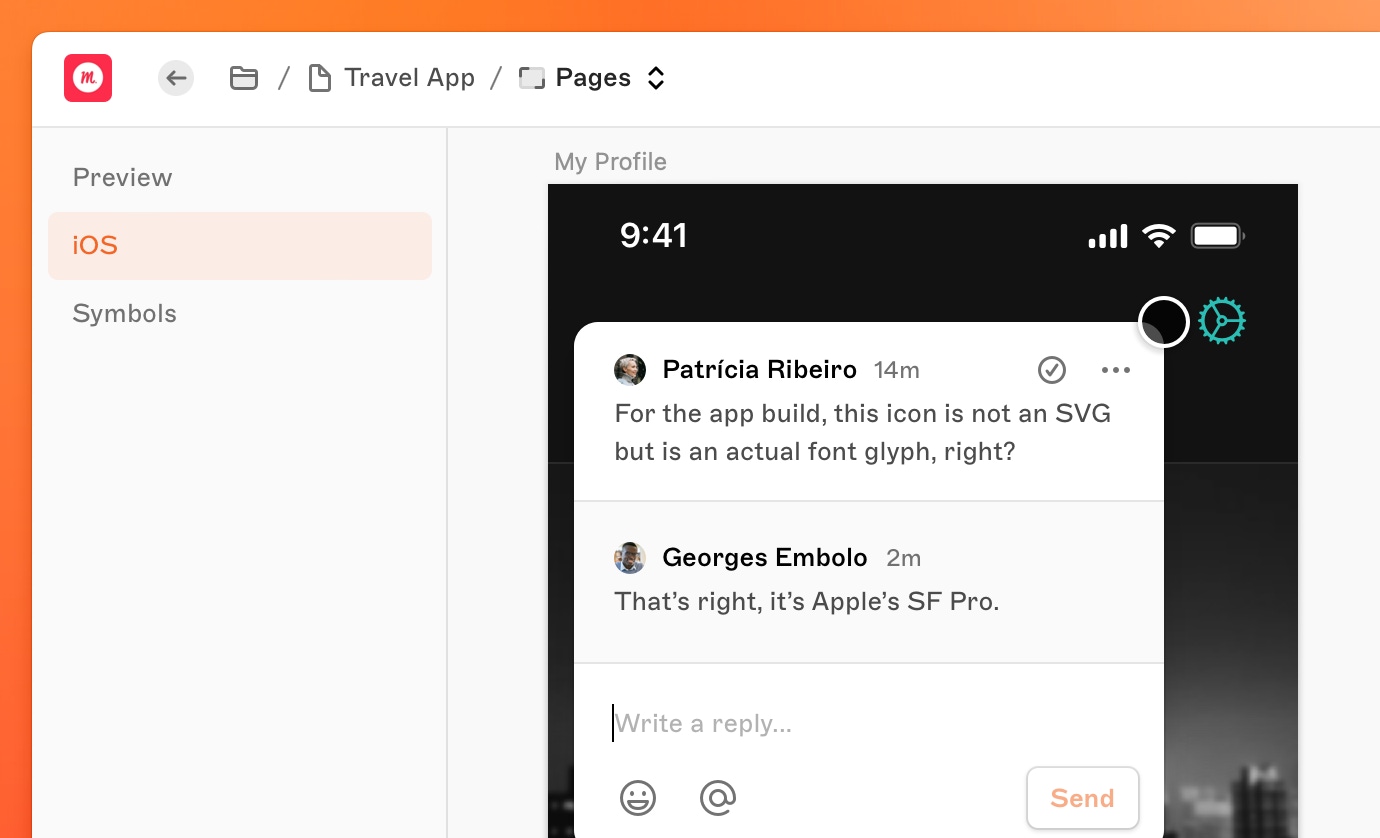Image resolution: width=1380 pixels, height=838 pixels.
Task: Click Patrícia Ribeiro's avatar
Action: click(x=630, y=370)
